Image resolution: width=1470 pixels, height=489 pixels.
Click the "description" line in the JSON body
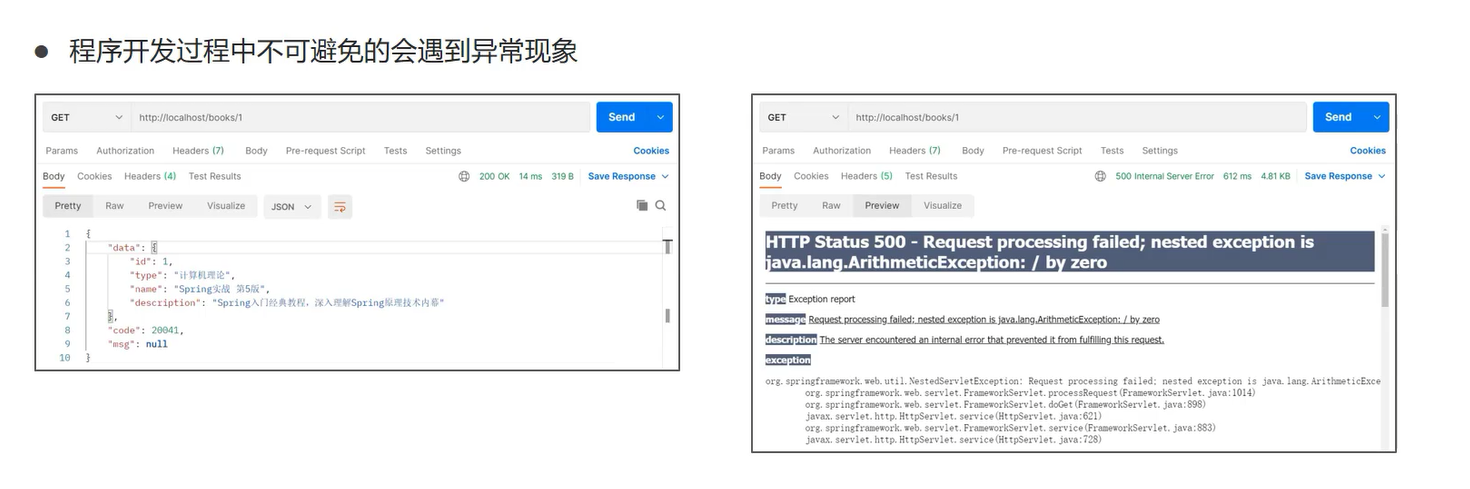point(287,302)
